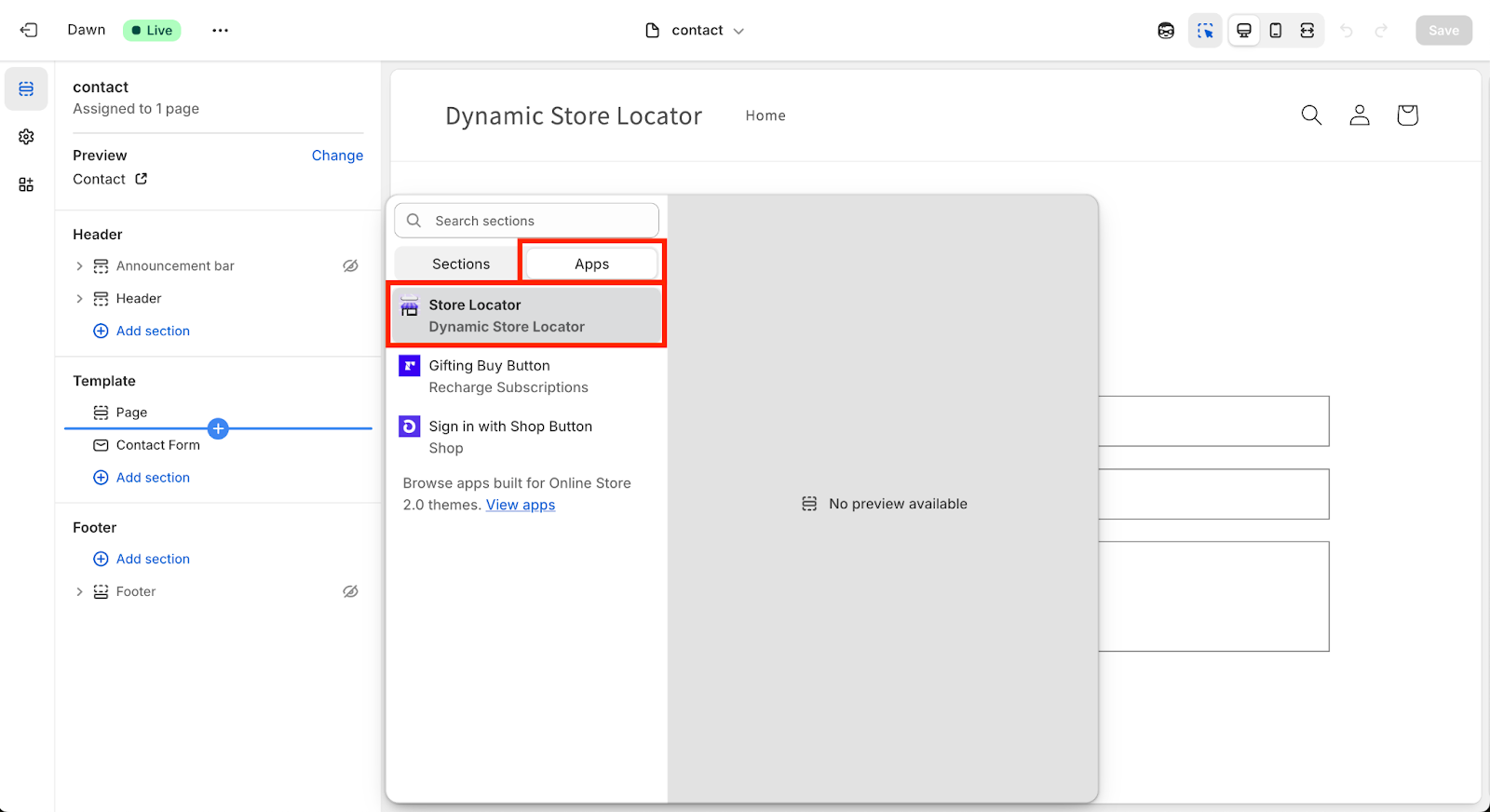Open Contact preview external link icon
The width and height of the screenshot is (1490, 812).
142,179
